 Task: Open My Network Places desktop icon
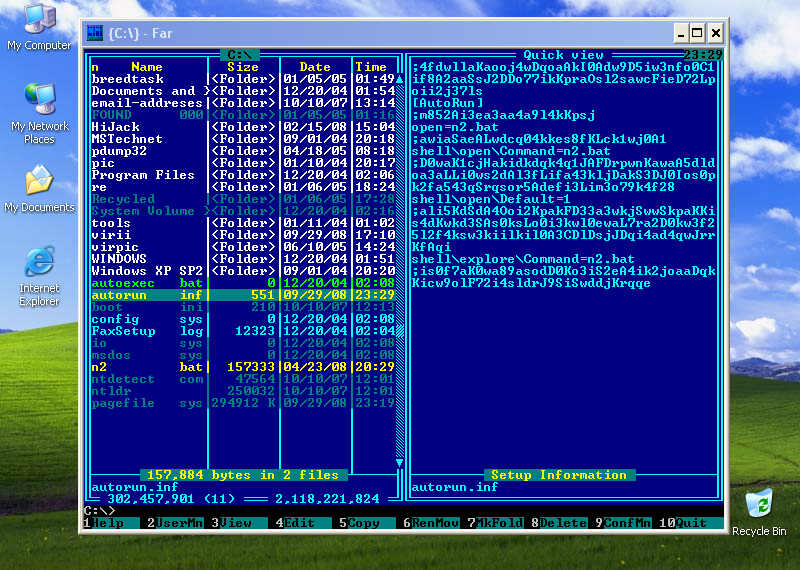click(39, 113)
